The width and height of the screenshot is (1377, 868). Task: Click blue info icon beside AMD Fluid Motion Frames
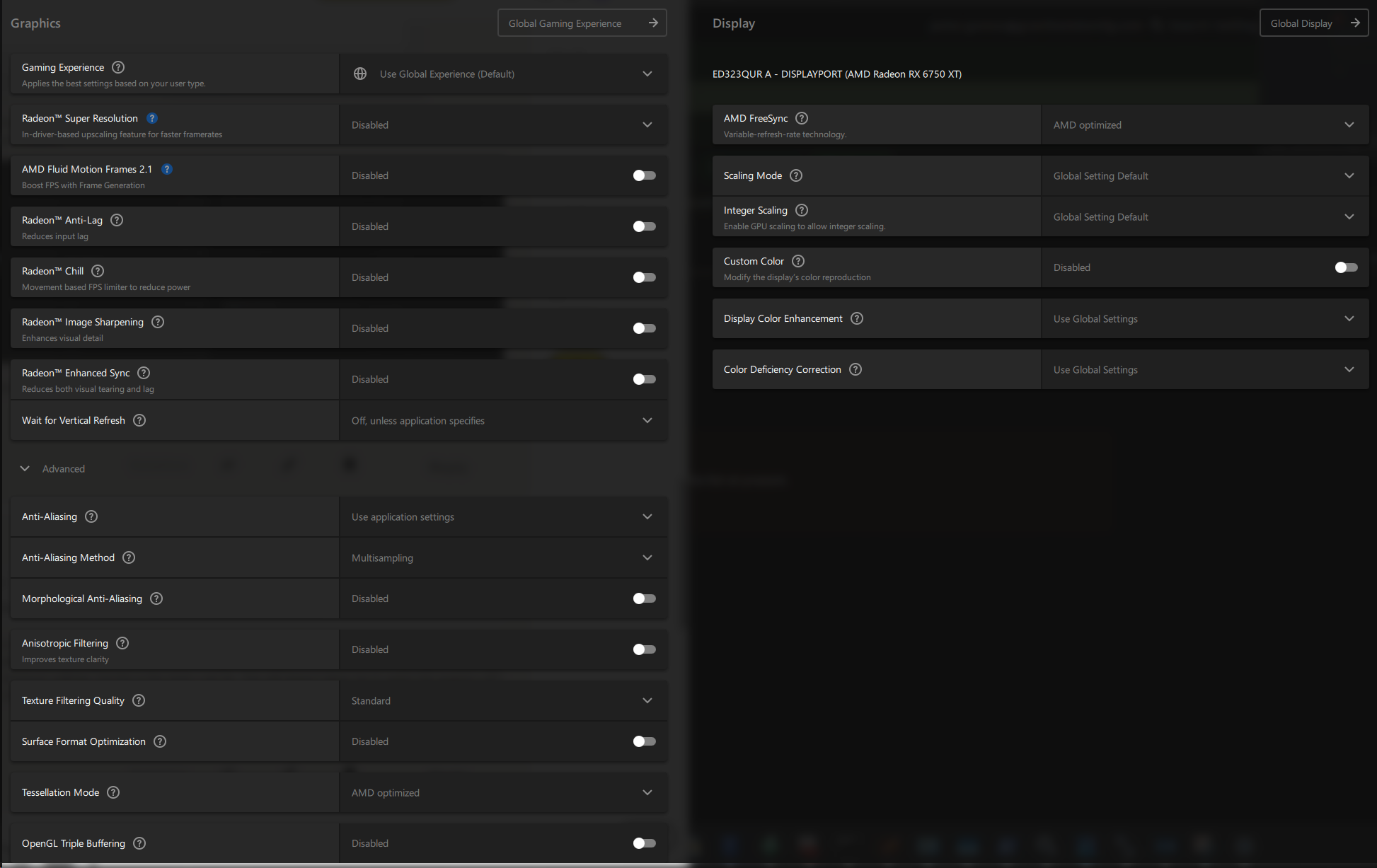(167, 169)
